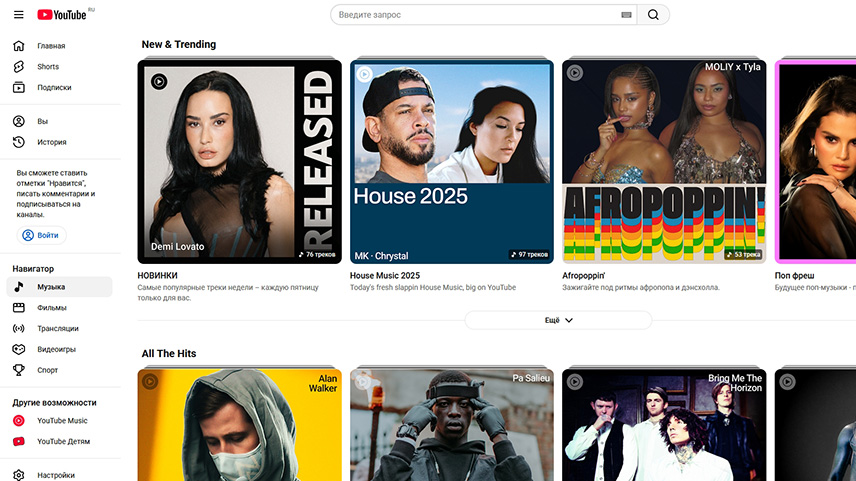Screen dimensions: 856x481
Task: Click the Войти sign-in button
Action: point(41,235)
